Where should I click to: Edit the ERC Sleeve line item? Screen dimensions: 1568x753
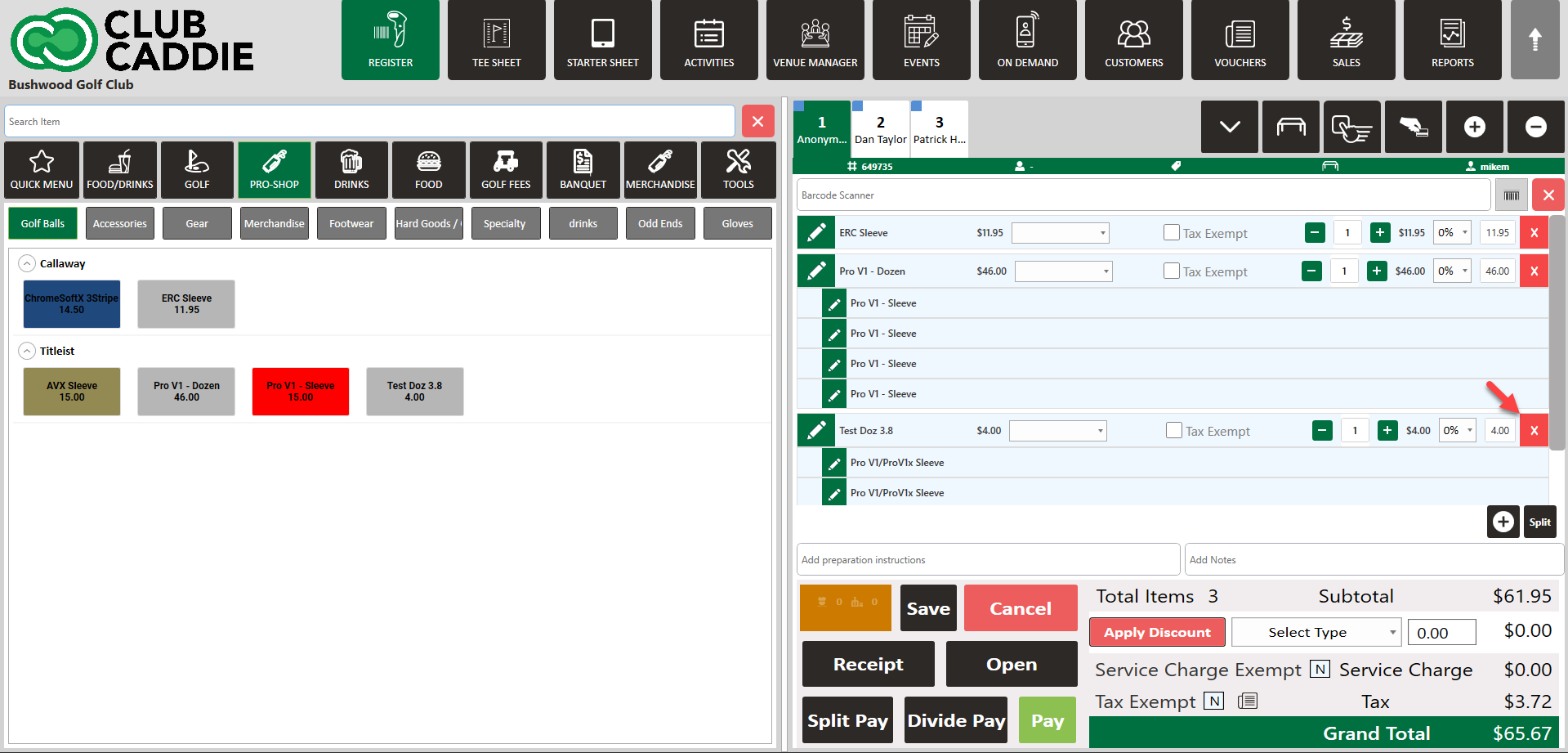tap(815, 233)
